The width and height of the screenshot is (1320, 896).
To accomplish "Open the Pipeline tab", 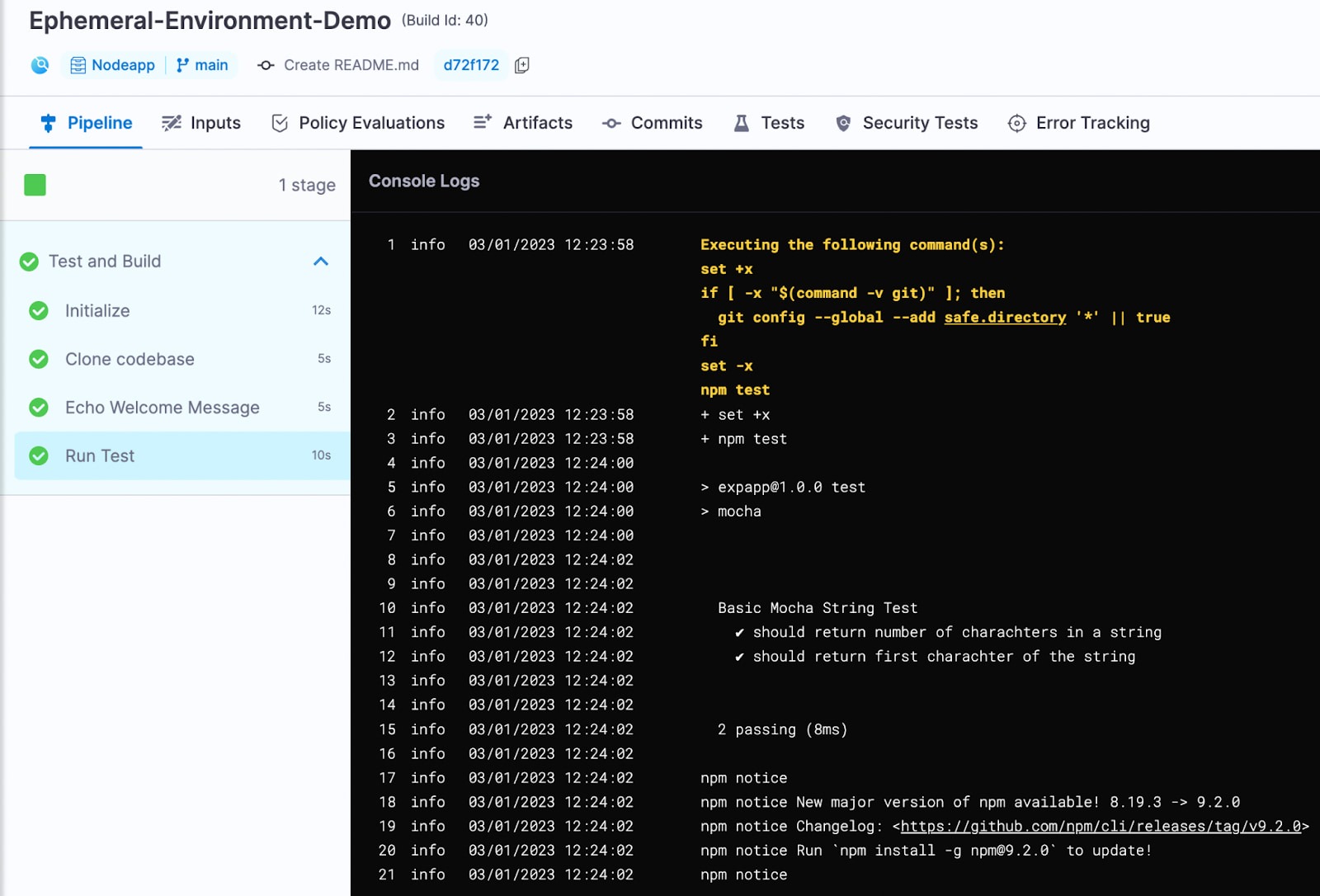I will click(86, 123).
